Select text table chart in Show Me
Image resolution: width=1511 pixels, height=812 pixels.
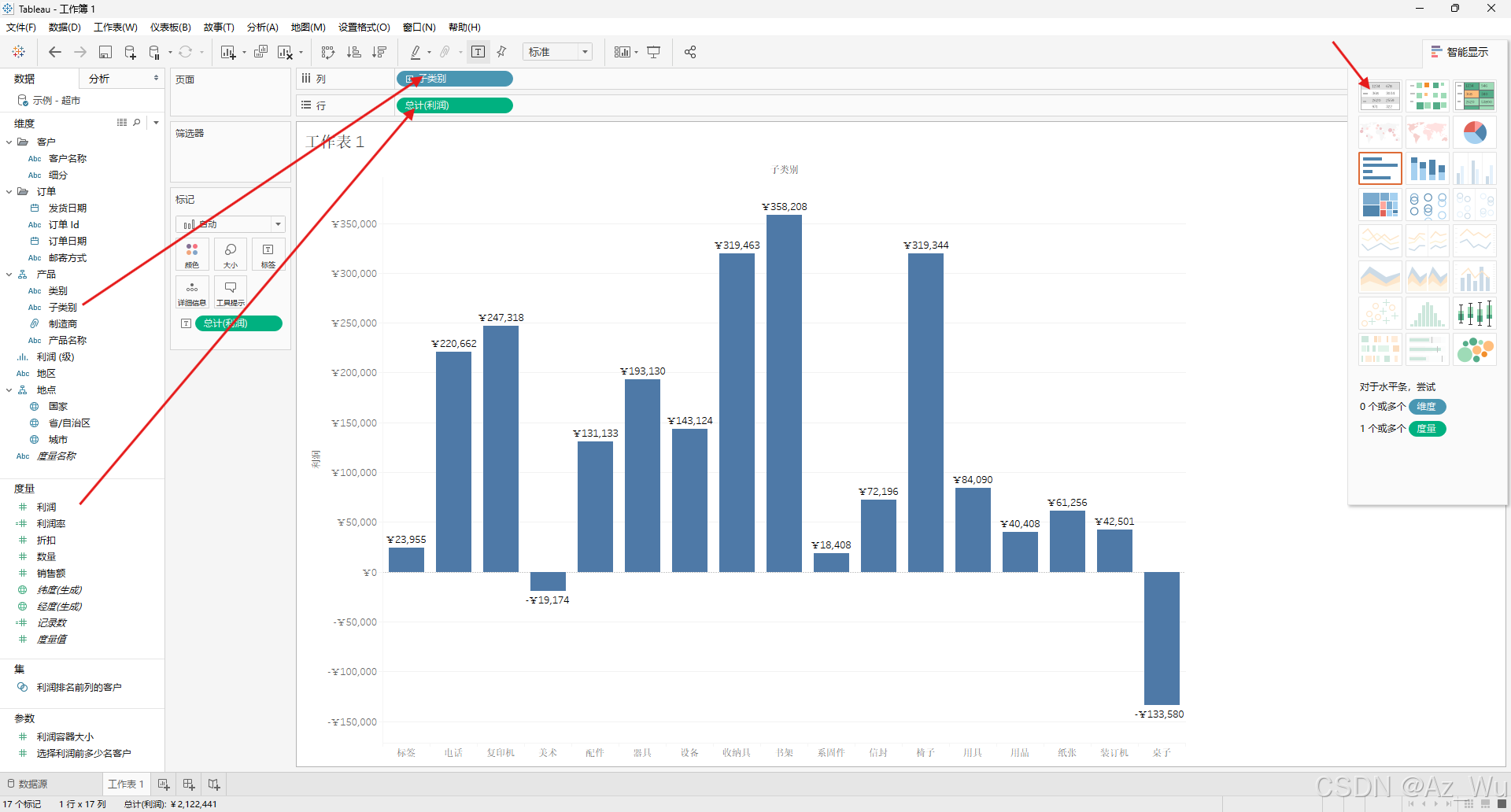tap(1380, 96)
